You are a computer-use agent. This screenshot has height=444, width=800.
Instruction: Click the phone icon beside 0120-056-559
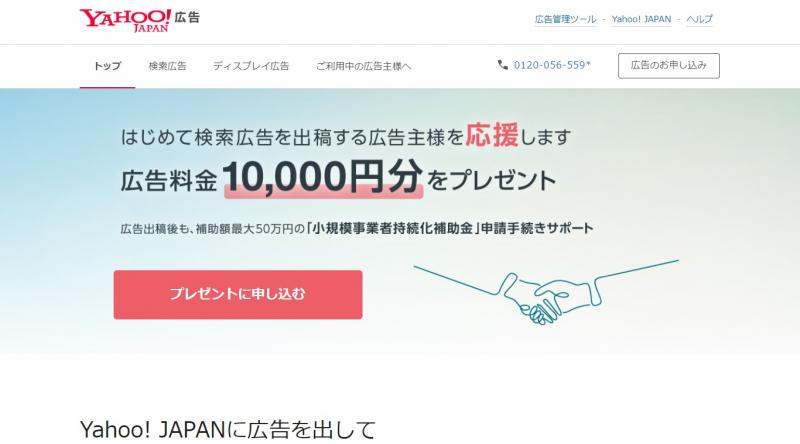[x=503, y=65]
